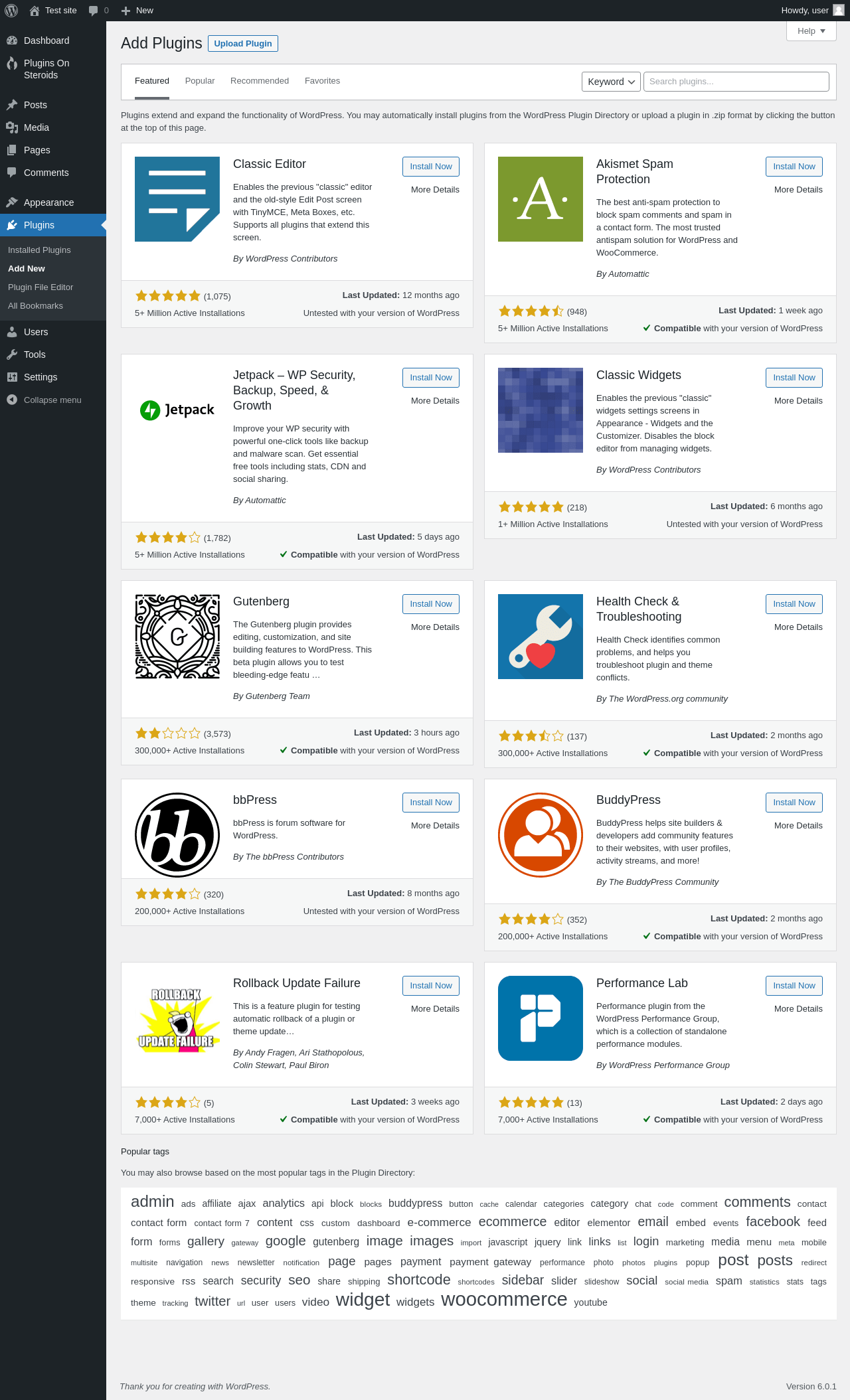Install the Gutenberg plugin

point(431,604)
